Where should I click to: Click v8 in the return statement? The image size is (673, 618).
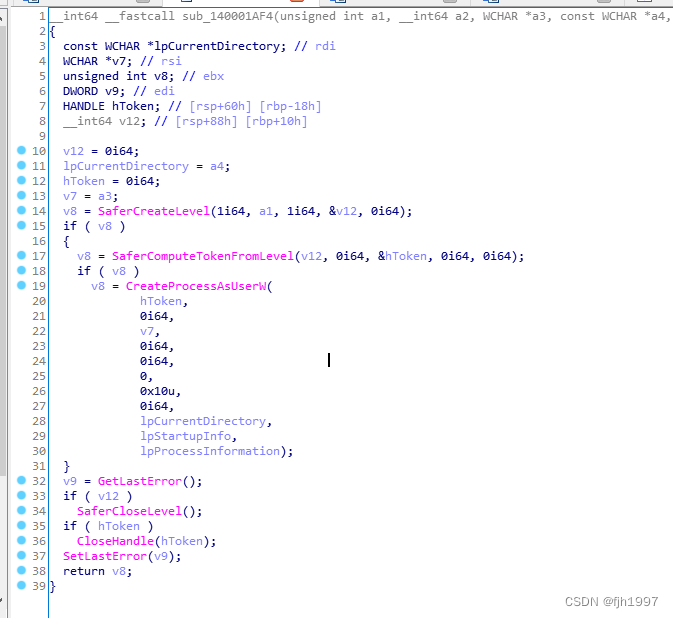click(118, 571)
